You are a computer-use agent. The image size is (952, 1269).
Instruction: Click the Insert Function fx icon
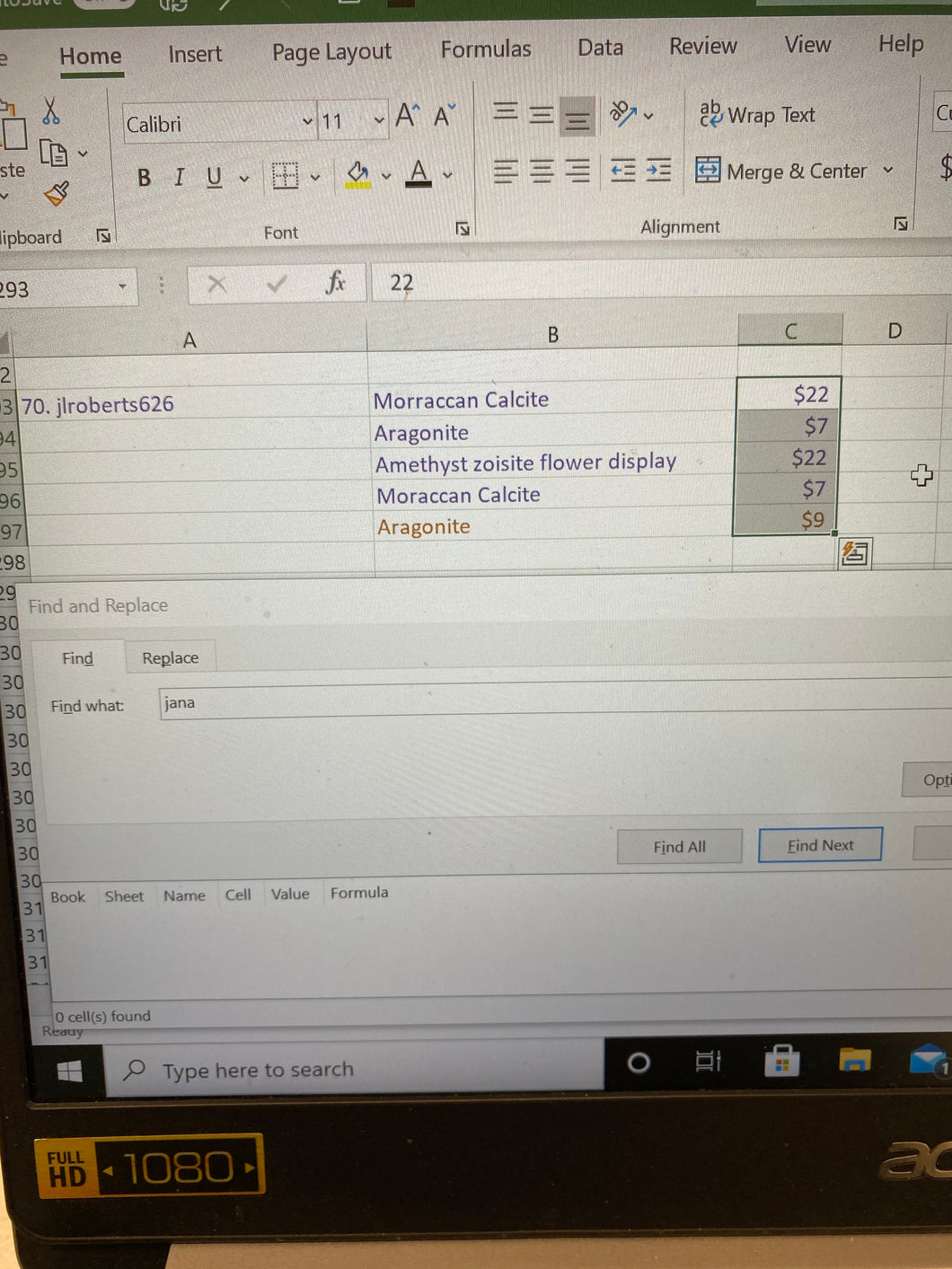[335, 283]
